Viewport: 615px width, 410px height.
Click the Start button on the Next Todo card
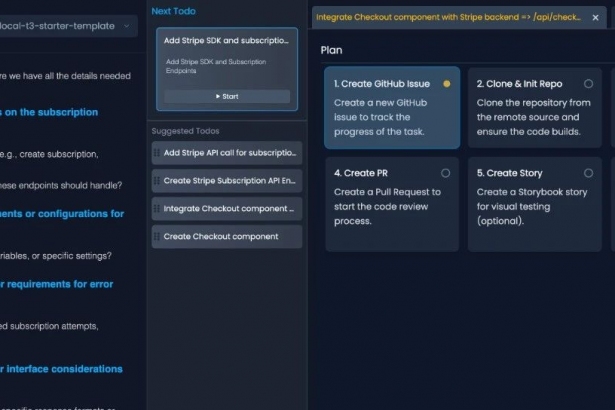pyautogui.click(x=227, y=96)
